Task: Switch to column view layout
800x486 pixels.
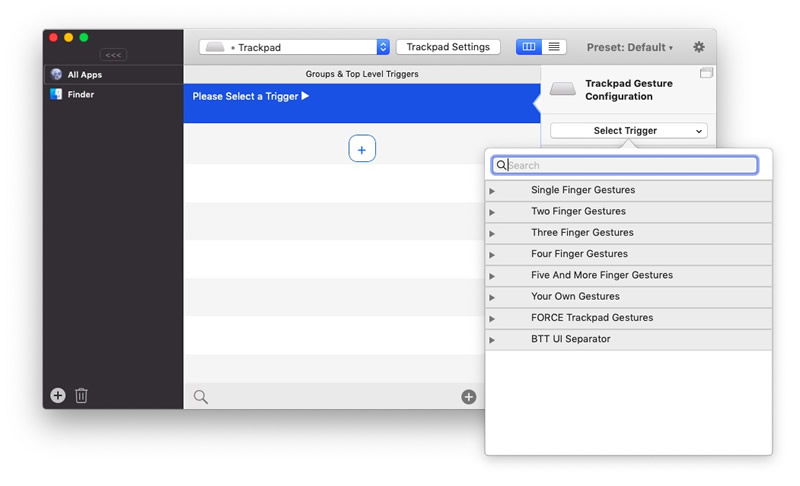Action: click(x=529, y=47)
